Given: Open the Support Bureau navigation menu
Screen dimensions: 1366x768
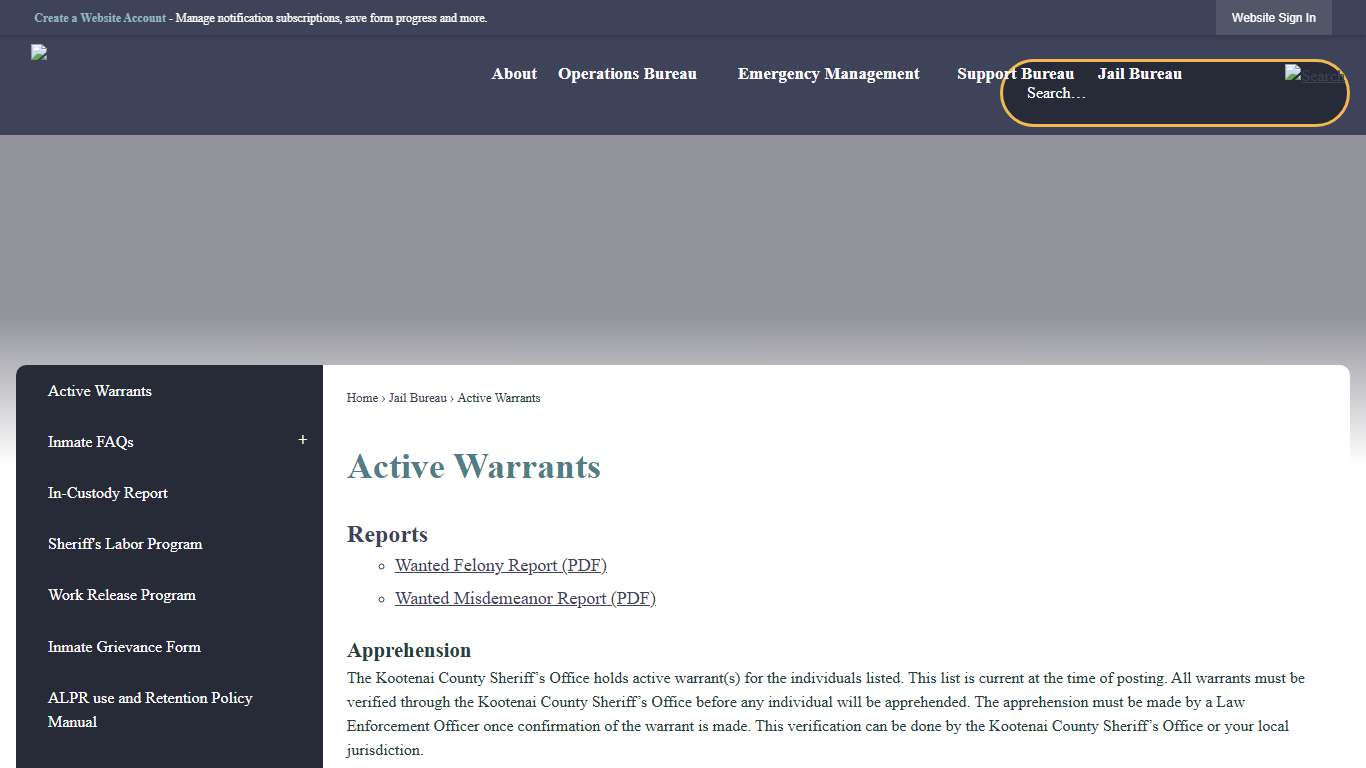Looking at the screenshot, I should 1015,73.
